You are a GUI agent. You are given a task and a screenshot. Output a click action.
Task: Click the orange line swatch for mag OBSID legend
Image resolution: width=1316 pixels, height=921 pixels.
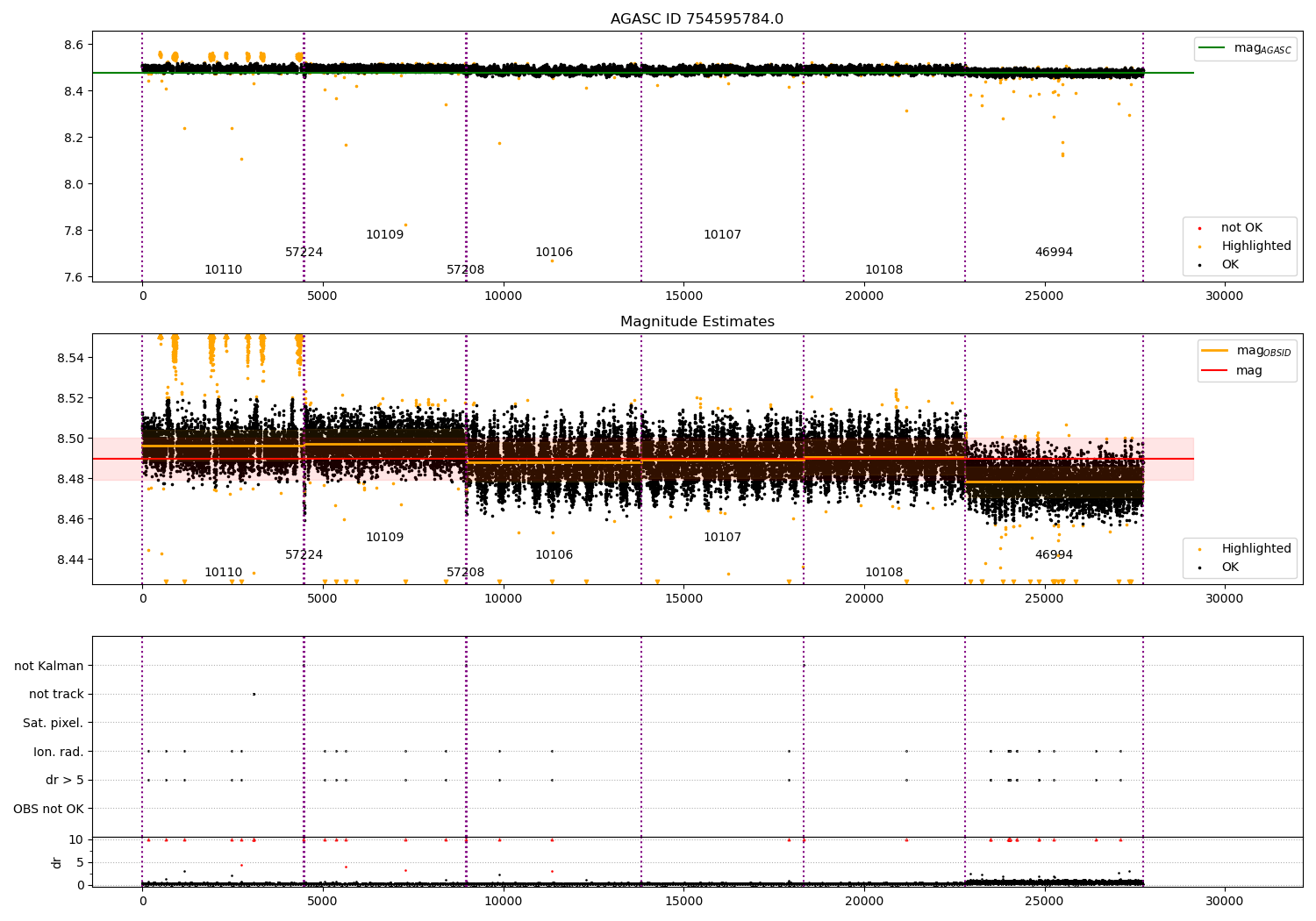pos(1214,351)
